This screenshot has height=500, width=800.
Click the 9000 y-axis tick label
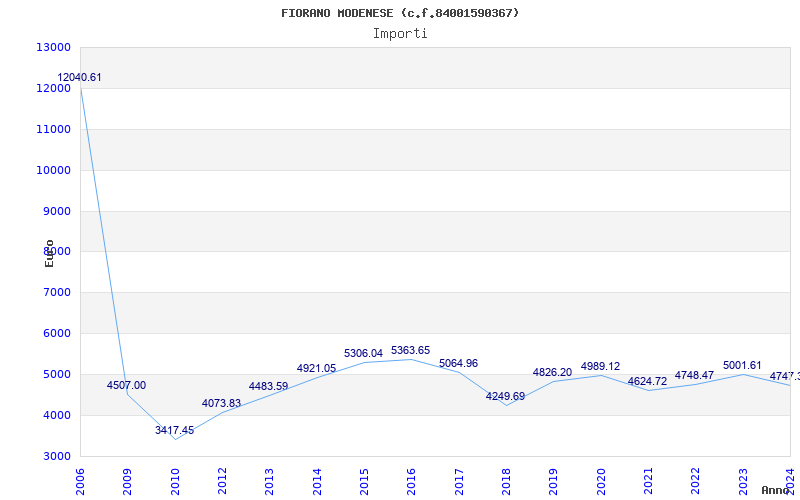pos(55,211)
